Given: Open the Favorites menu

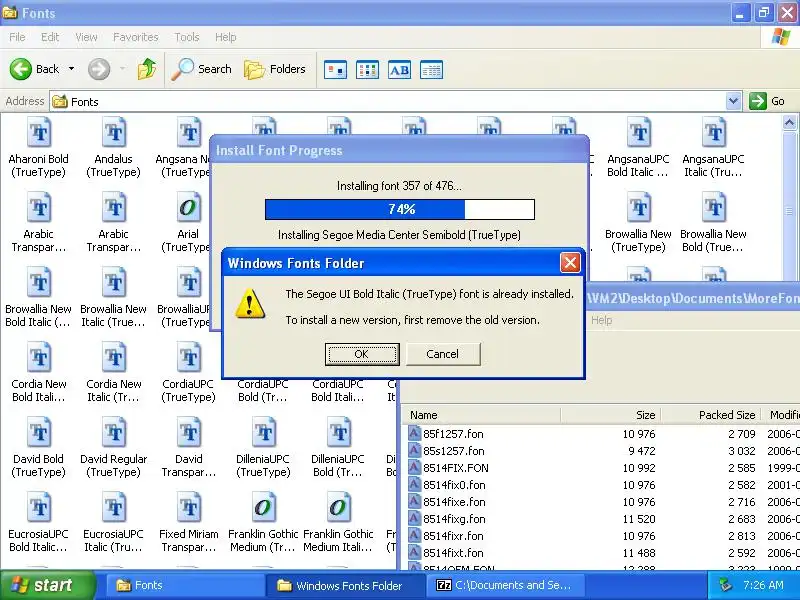Looking at the screenshot, I should tap(136, 37).
